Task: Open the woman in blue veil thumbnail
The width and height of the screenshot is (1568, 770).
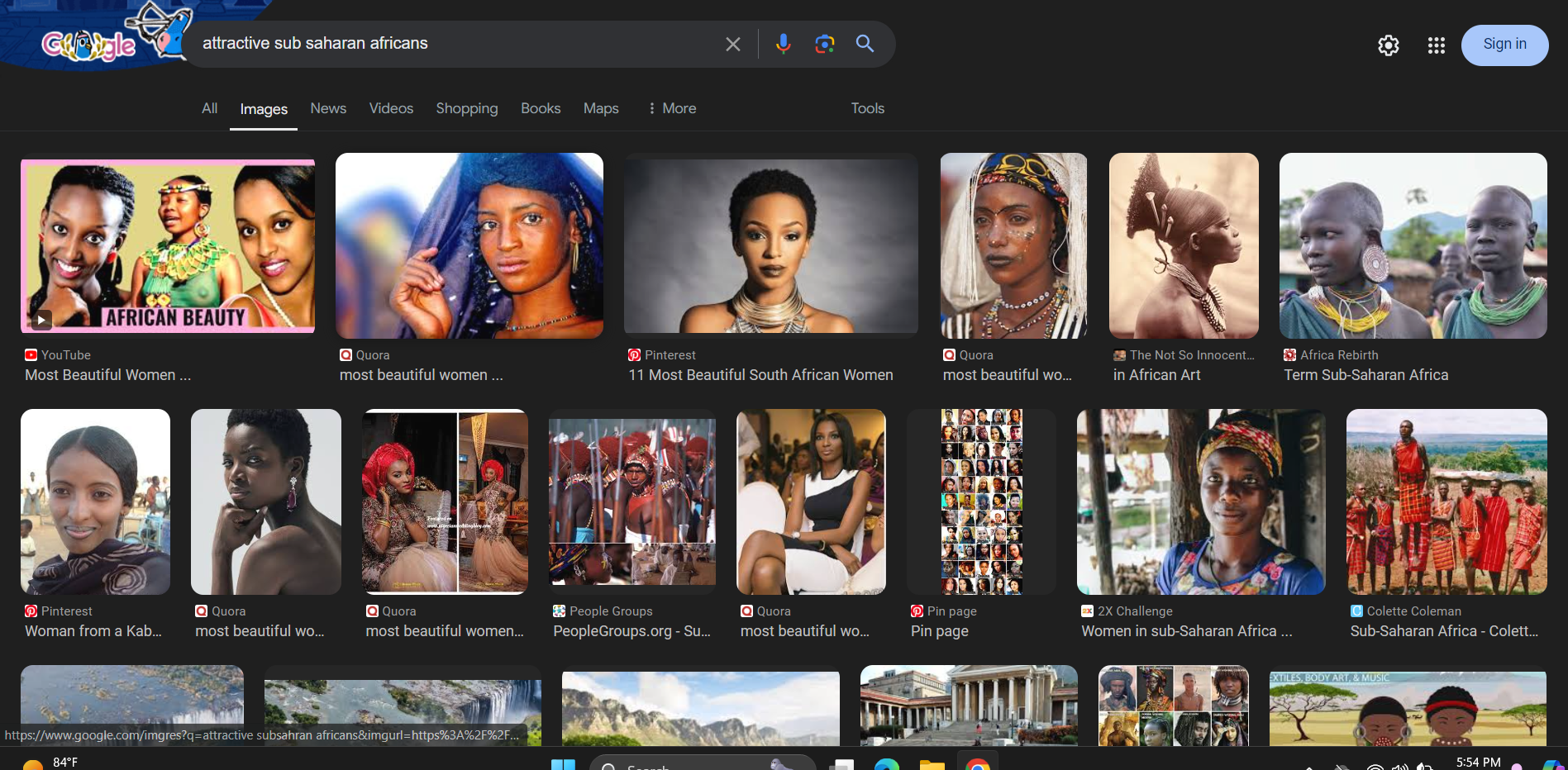Action: tap(469, 245)
